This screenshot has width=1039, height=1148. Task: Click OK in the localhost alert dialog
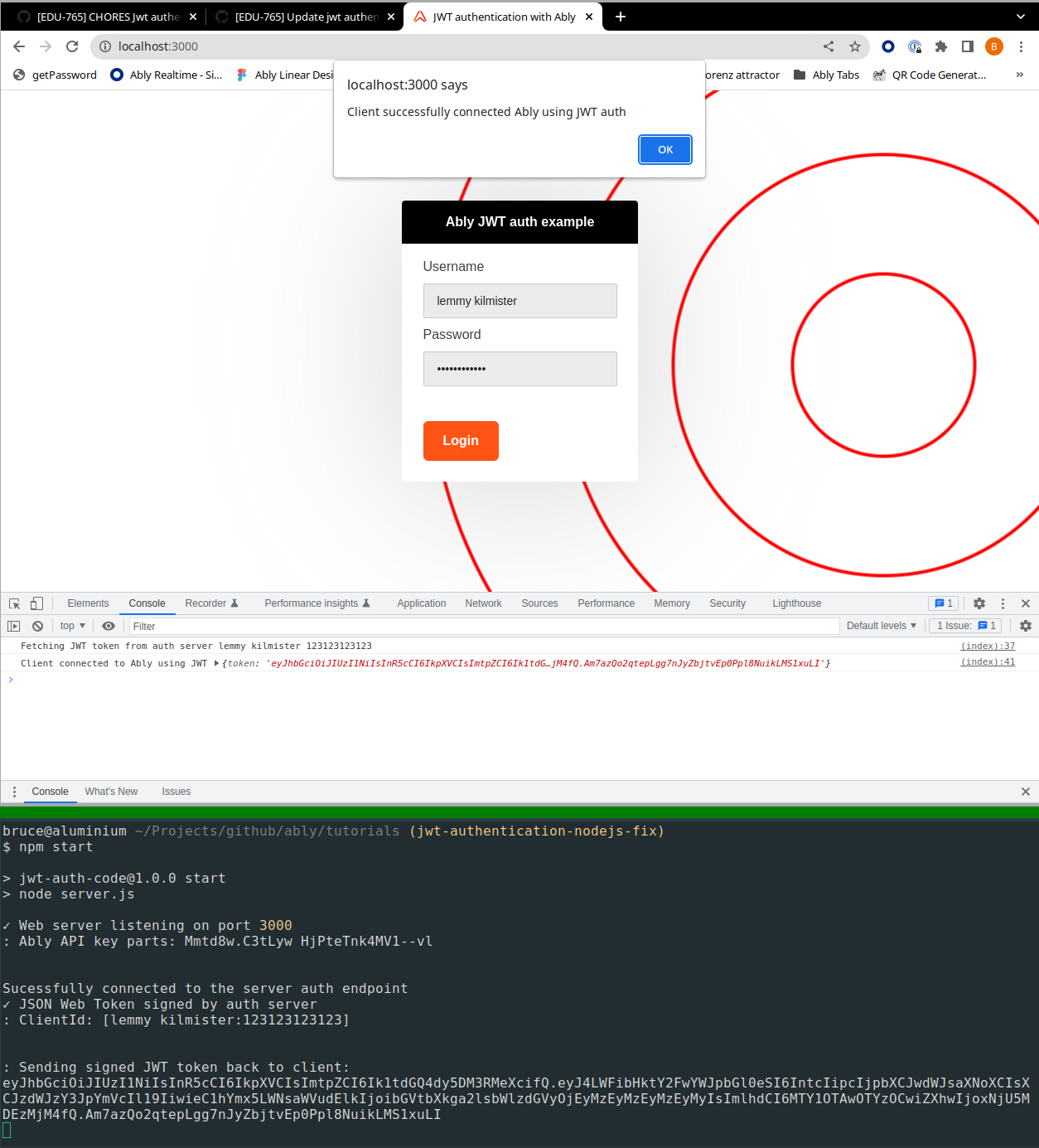click(x=665, y=149)
